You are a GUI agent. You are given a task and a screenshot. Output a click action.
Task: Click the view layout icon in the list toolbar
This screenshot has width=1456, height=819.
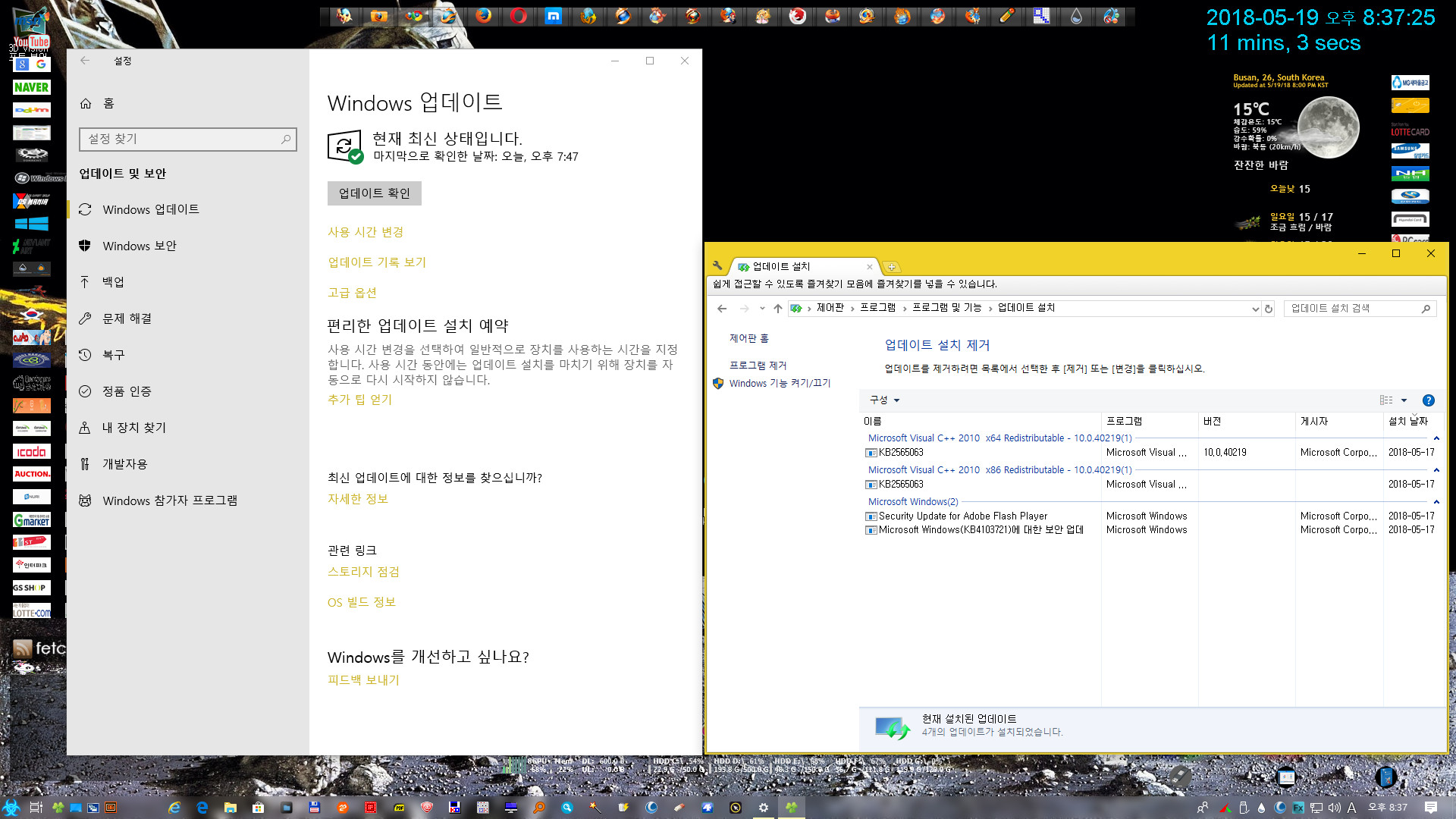pyautogui.click(x=1386, y=400)
